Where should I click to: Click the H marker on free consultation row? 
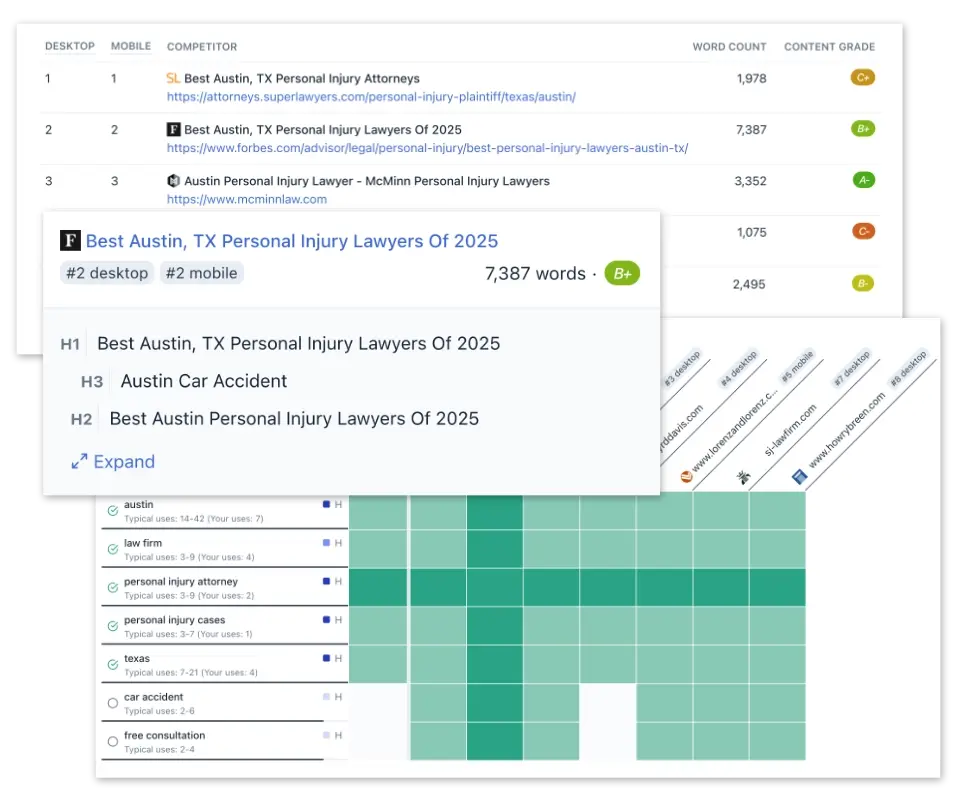point(338,736)
